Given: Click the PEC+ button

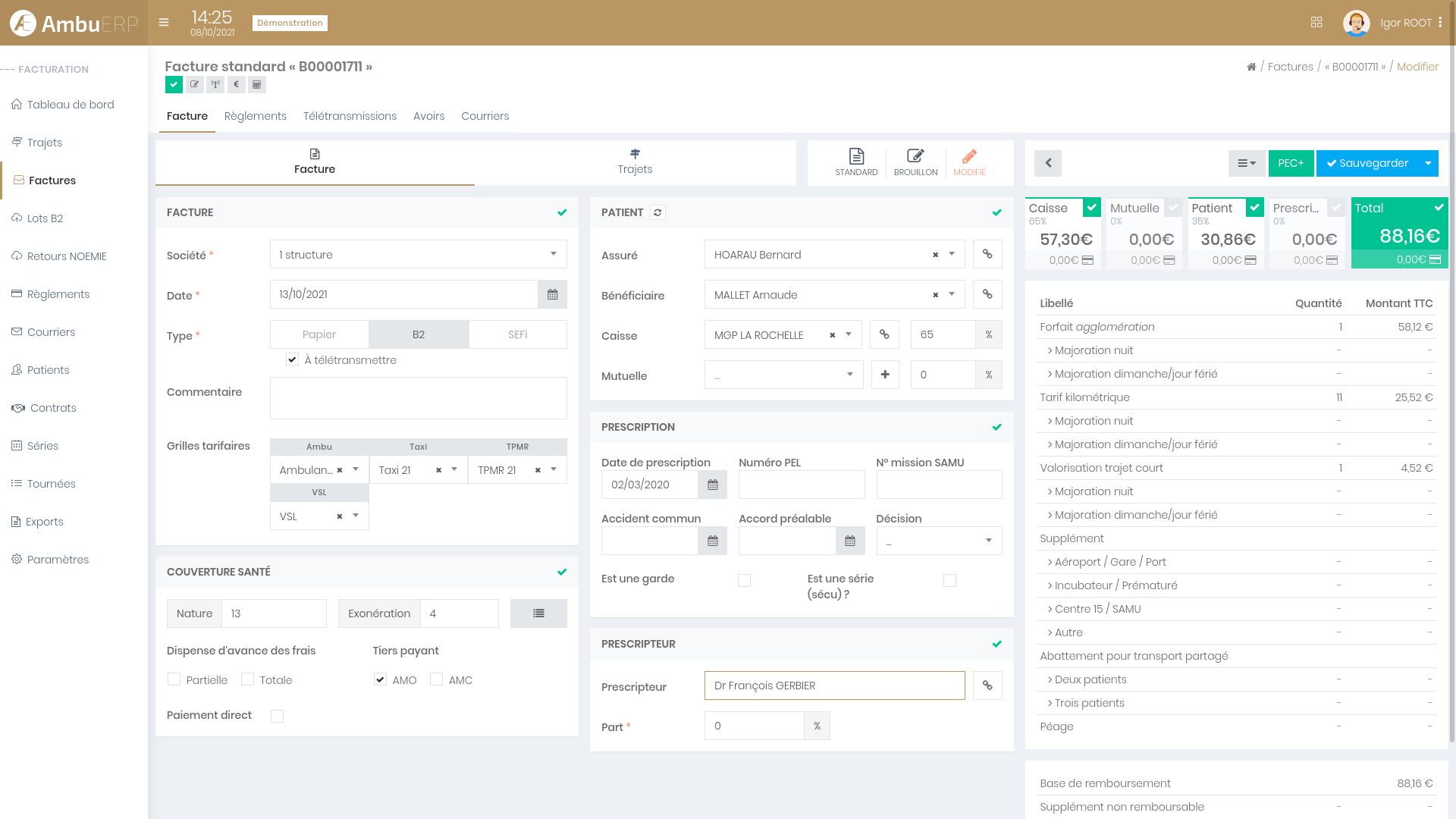Looking at the screenshot, I should click(1291, 163).
